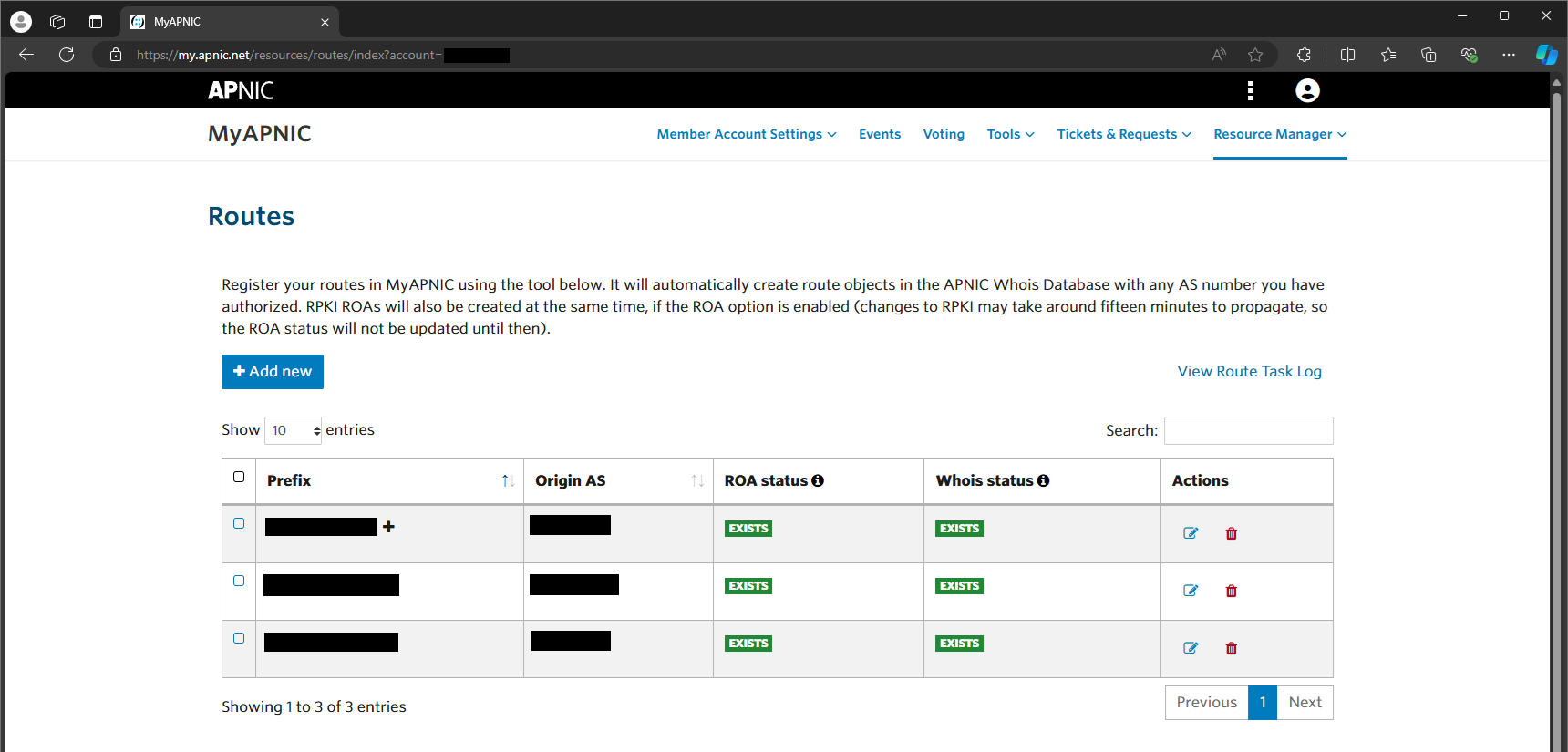
Task: Sort table by Prefix column arrows
Action: tap(508, 480)
